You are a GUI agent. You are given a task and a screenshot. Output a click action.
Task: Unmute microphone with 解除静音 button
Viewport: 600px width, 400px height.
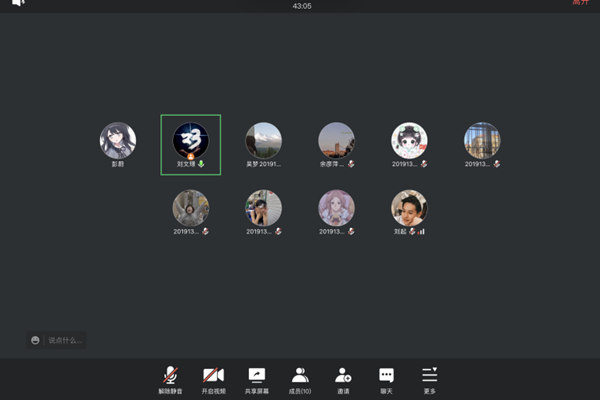coord(171,379)
